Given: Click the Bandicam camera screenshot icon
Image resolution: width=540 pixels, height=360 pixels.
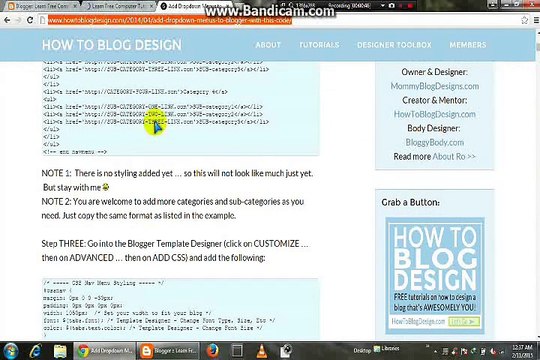Looking at the screenshot, I should pyautogui.click(x=392, y=6).
